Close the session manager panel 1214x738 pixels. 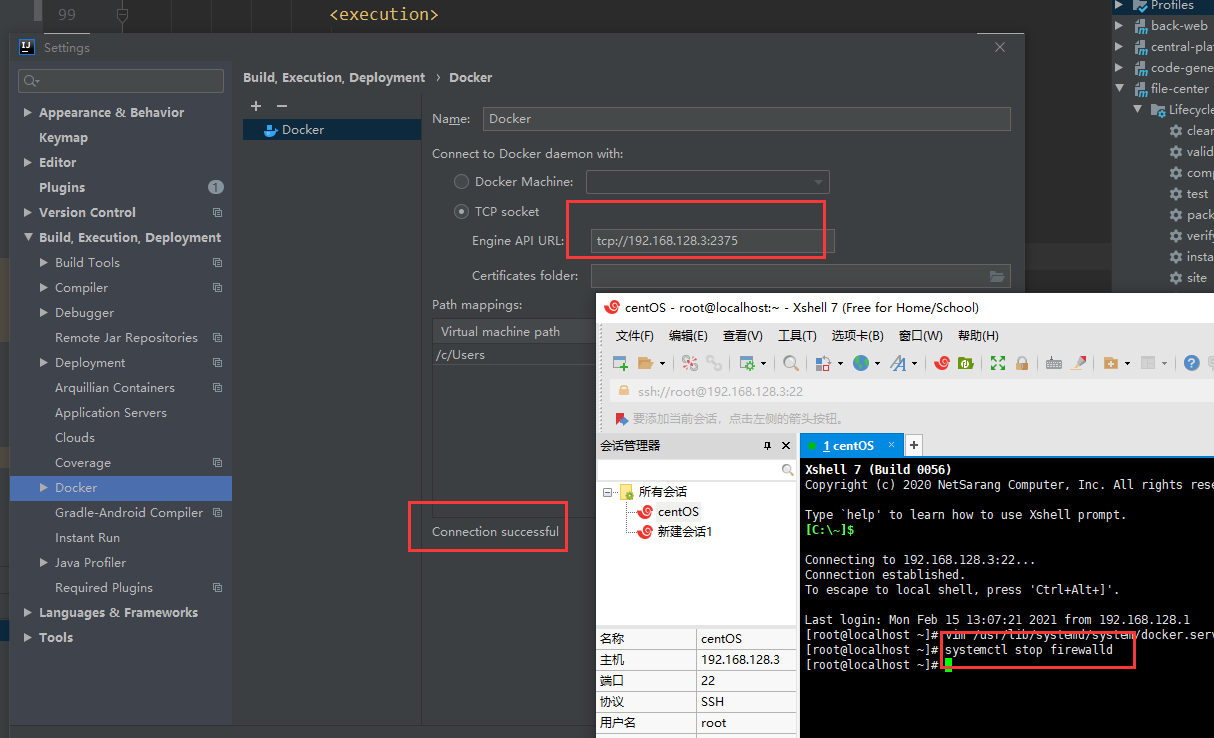[786, 445]
